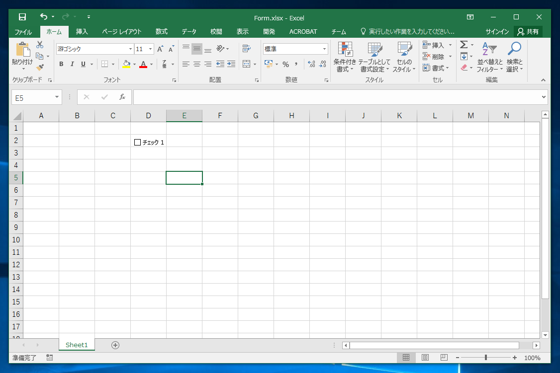Click the Insert Function fx icon
560x373 pixels.
coord(122,97)
